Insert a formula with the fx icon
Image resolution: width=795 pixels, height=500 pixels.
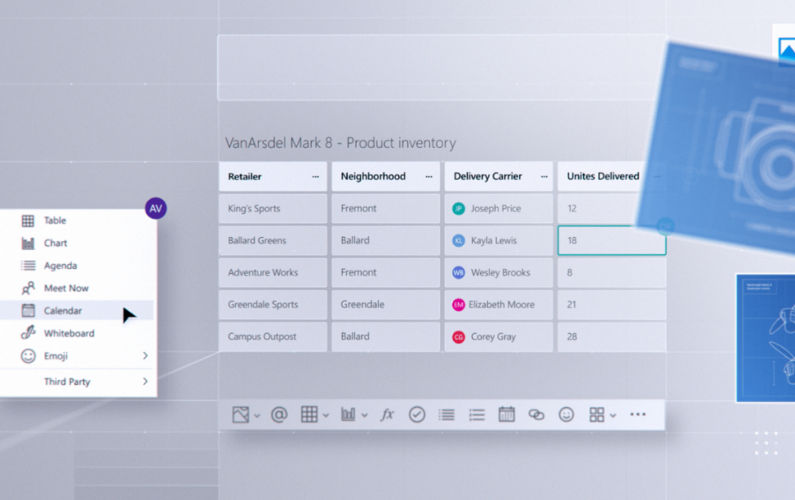387,415
